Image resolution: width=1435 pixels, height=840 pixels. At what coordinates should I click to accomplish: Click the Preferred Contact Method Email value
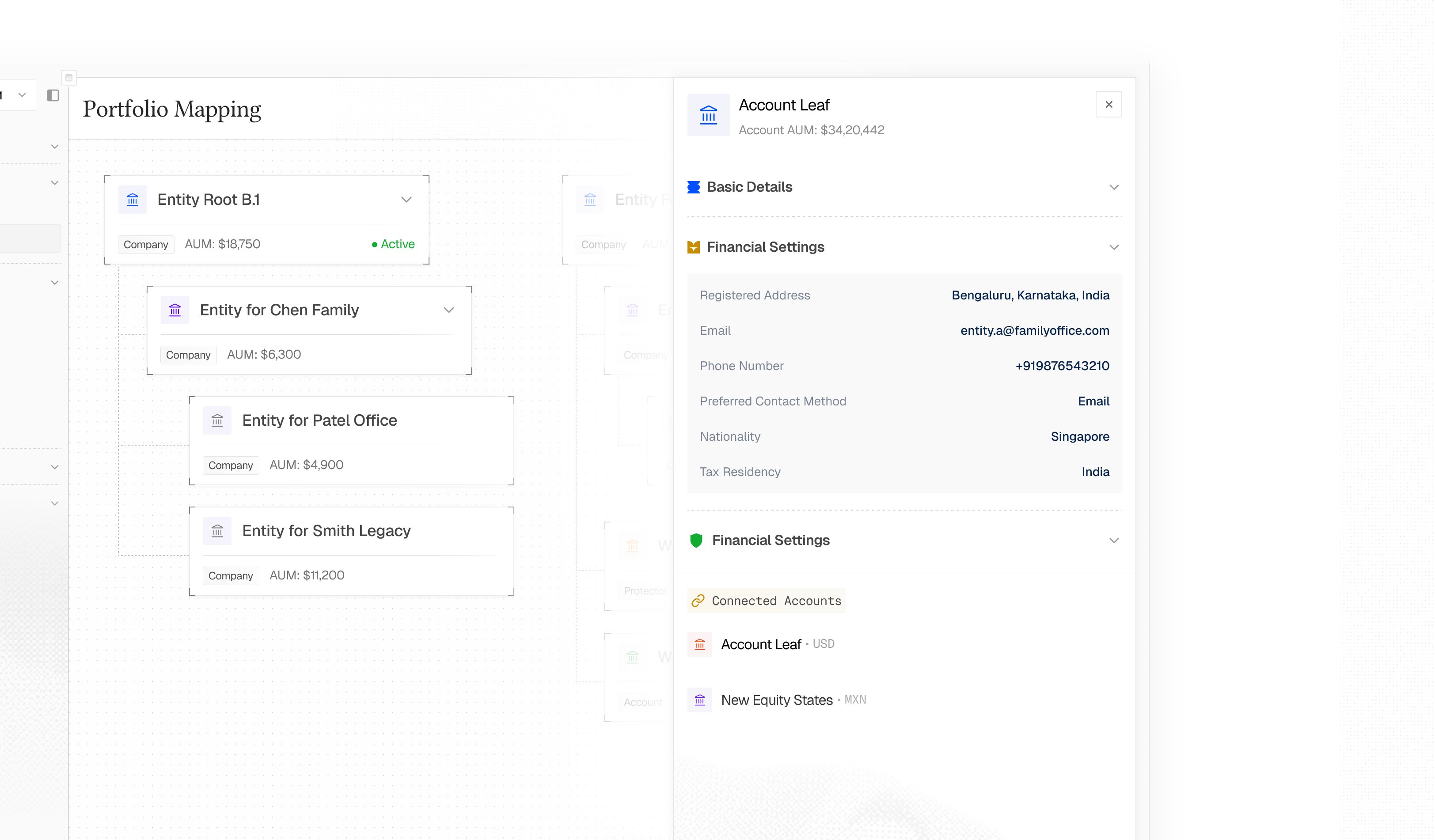tap(1094, 401)
